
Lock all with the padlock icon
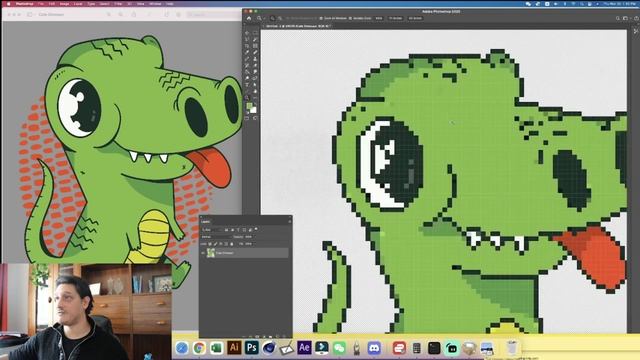pos(231,244)
